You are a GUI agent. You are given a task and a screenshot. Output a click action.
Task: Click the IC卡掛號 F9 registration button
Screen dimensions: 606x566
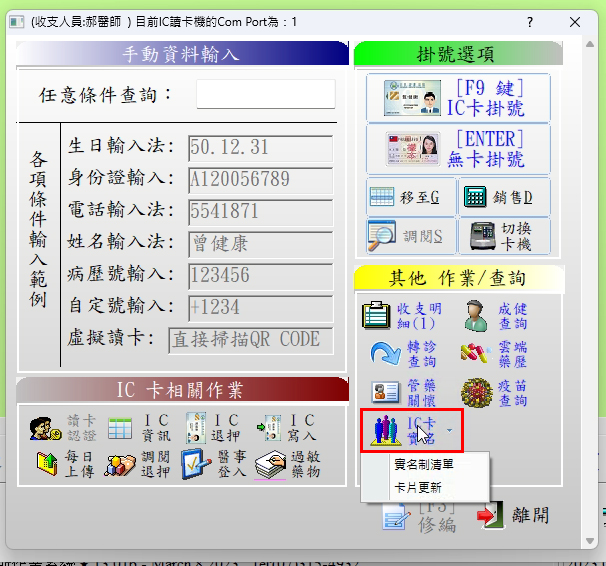458,98
